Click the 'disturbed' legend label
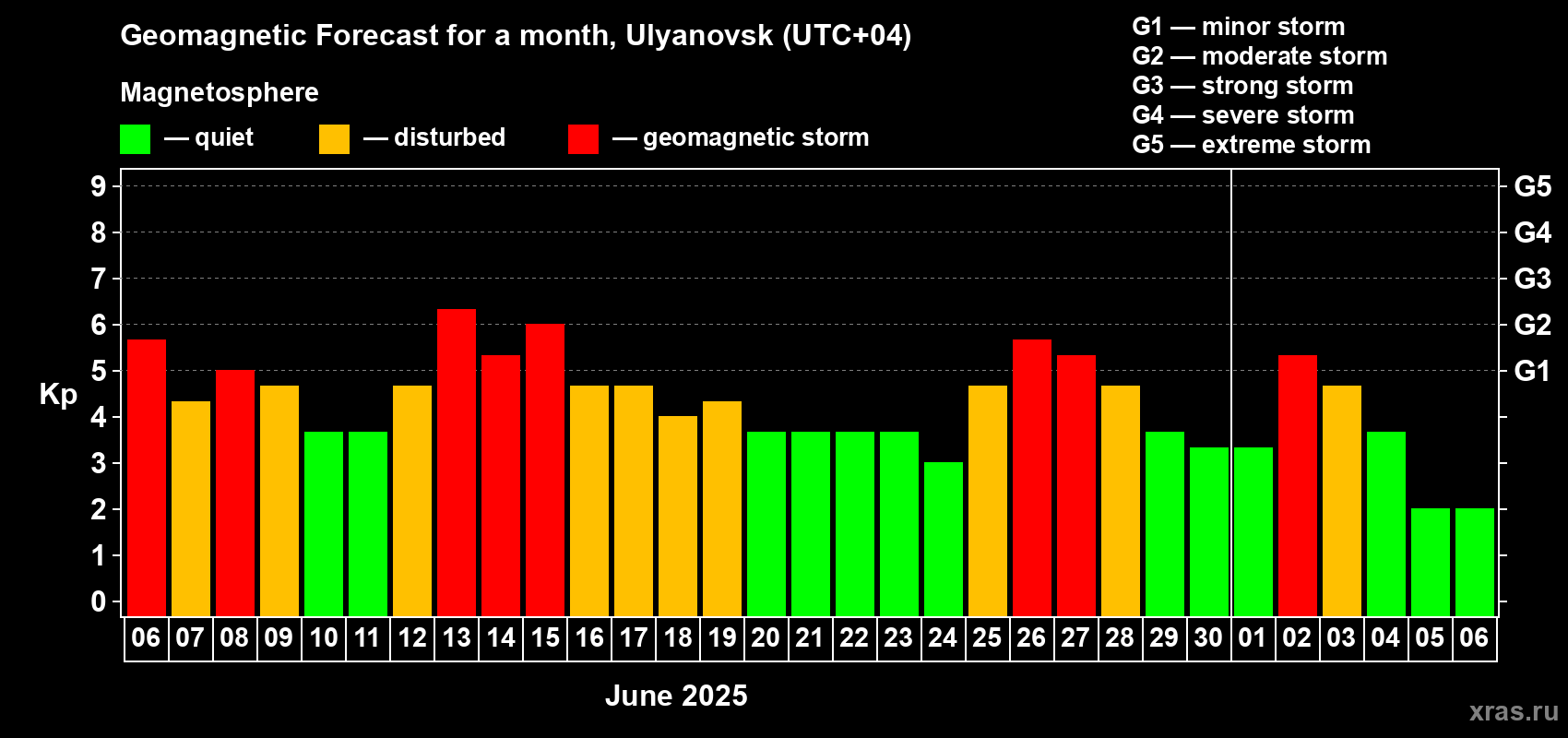This screenshot has width=1568, height=738. click(x=449, y=137)
